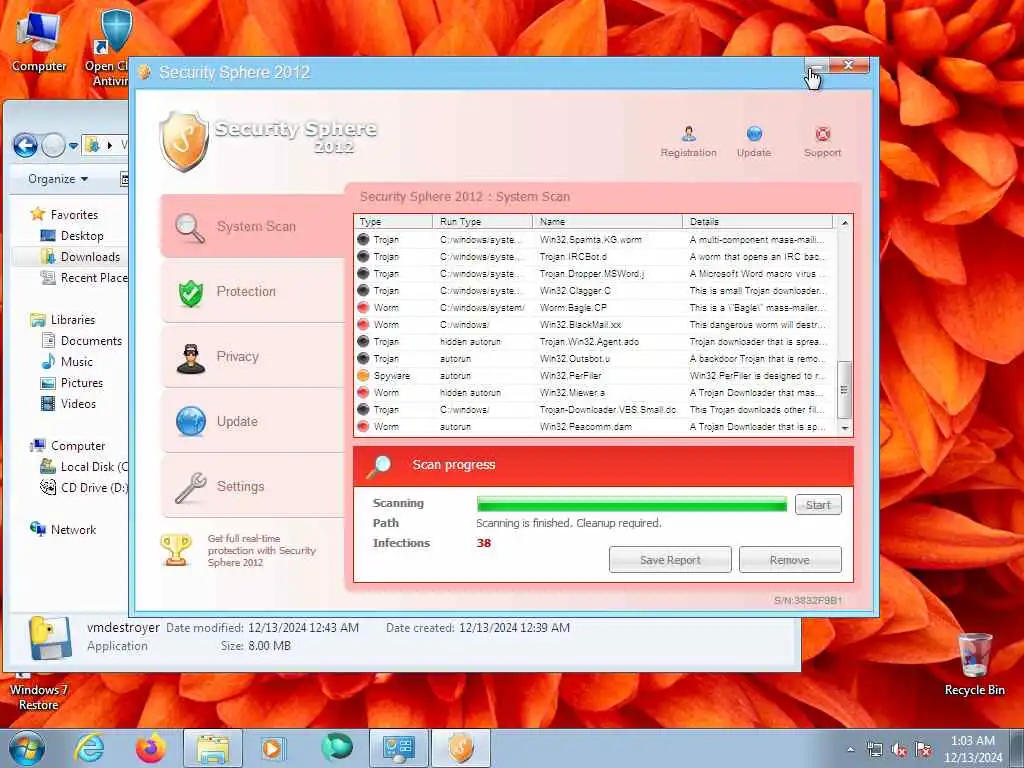
Task: Click the Start scan button
Action: [x=818, y=505]
